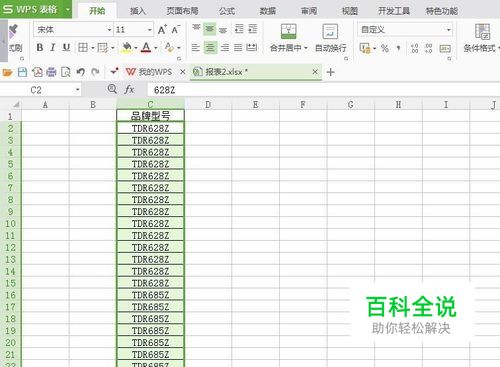Export to PDF icon
This screenshot has width=500, height=367.
37,72
